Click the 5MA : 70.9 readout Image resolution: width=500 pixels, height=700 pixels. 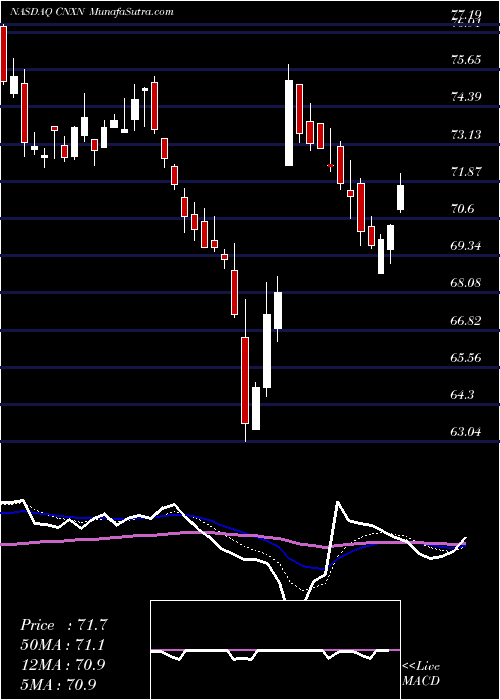click(58, 684)
